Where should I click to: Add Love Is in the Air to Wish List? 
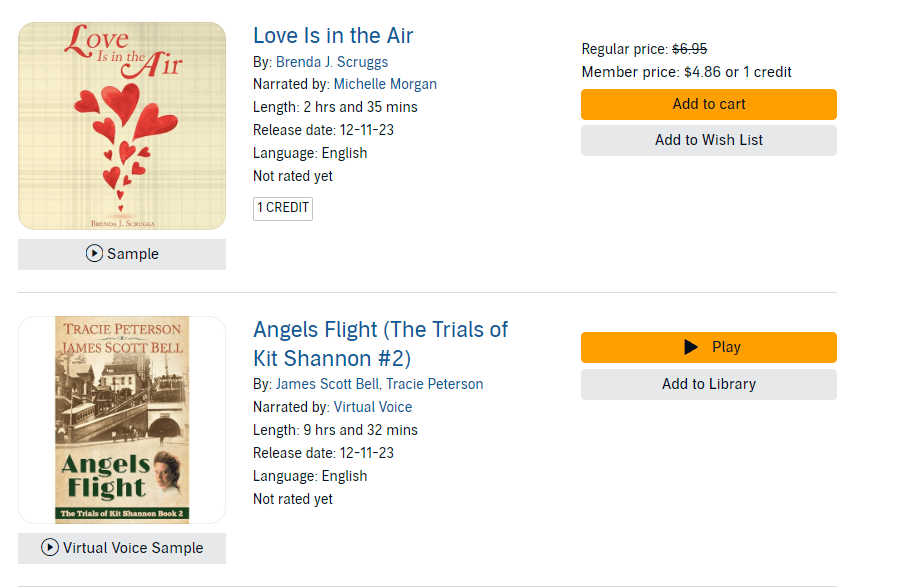point(708,140)
